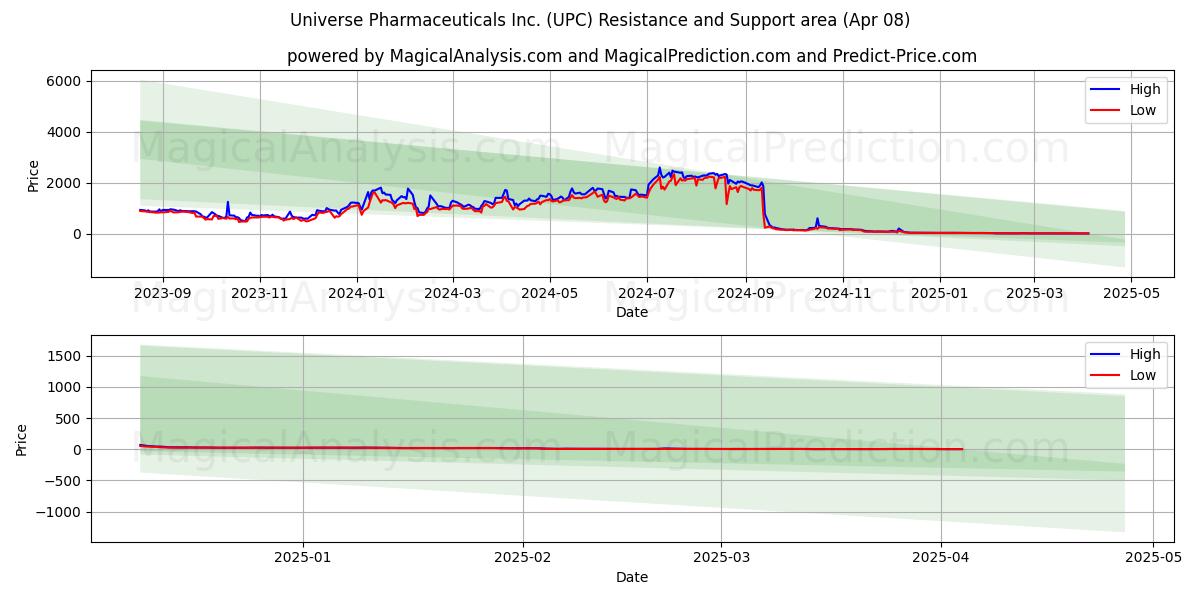
Task: Click the 2025-03 tick label on bottom chart
Action: coord(721,559)
